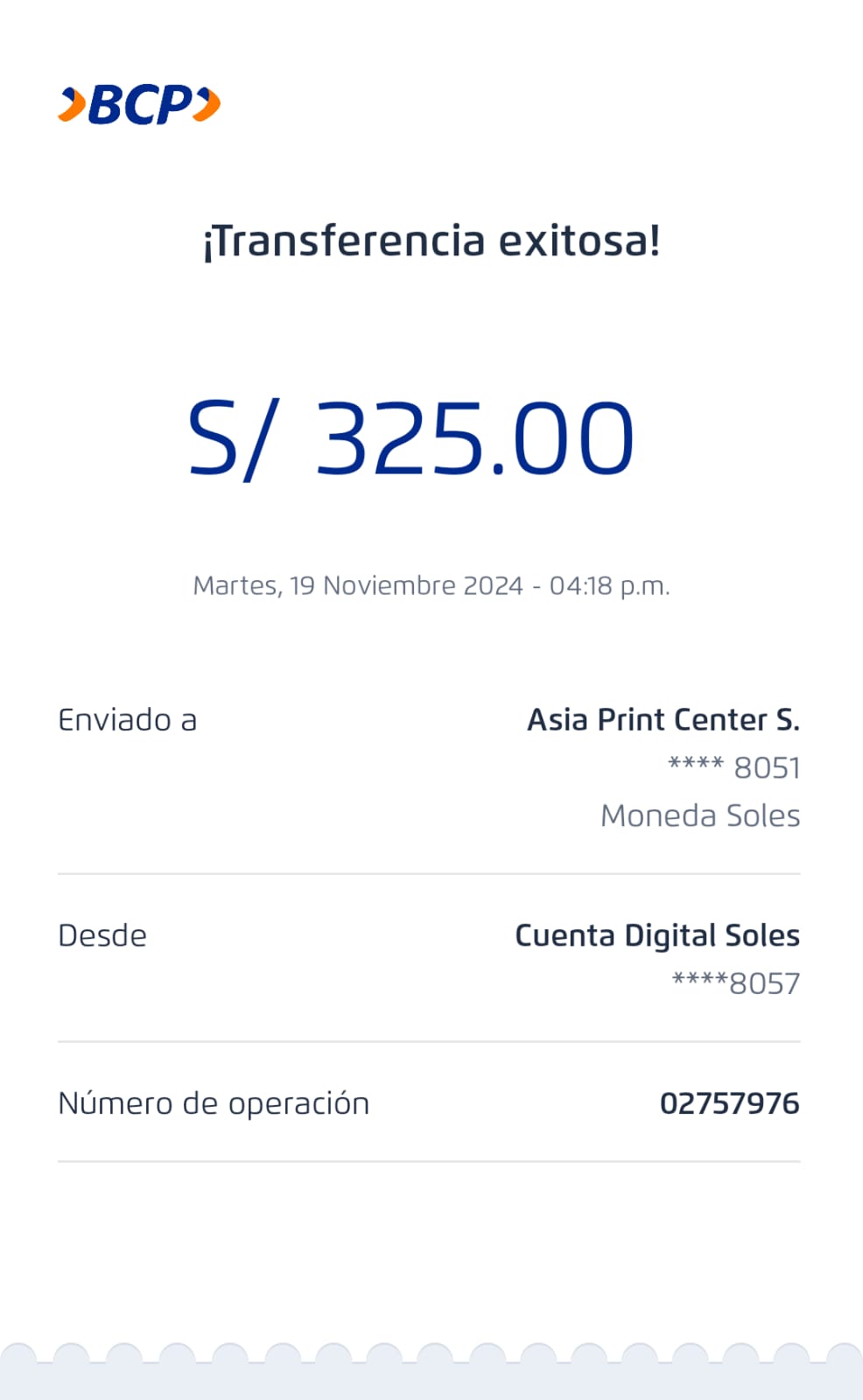
Task: Click the right orange chevron of BCP logo
Action: (207, 105)
